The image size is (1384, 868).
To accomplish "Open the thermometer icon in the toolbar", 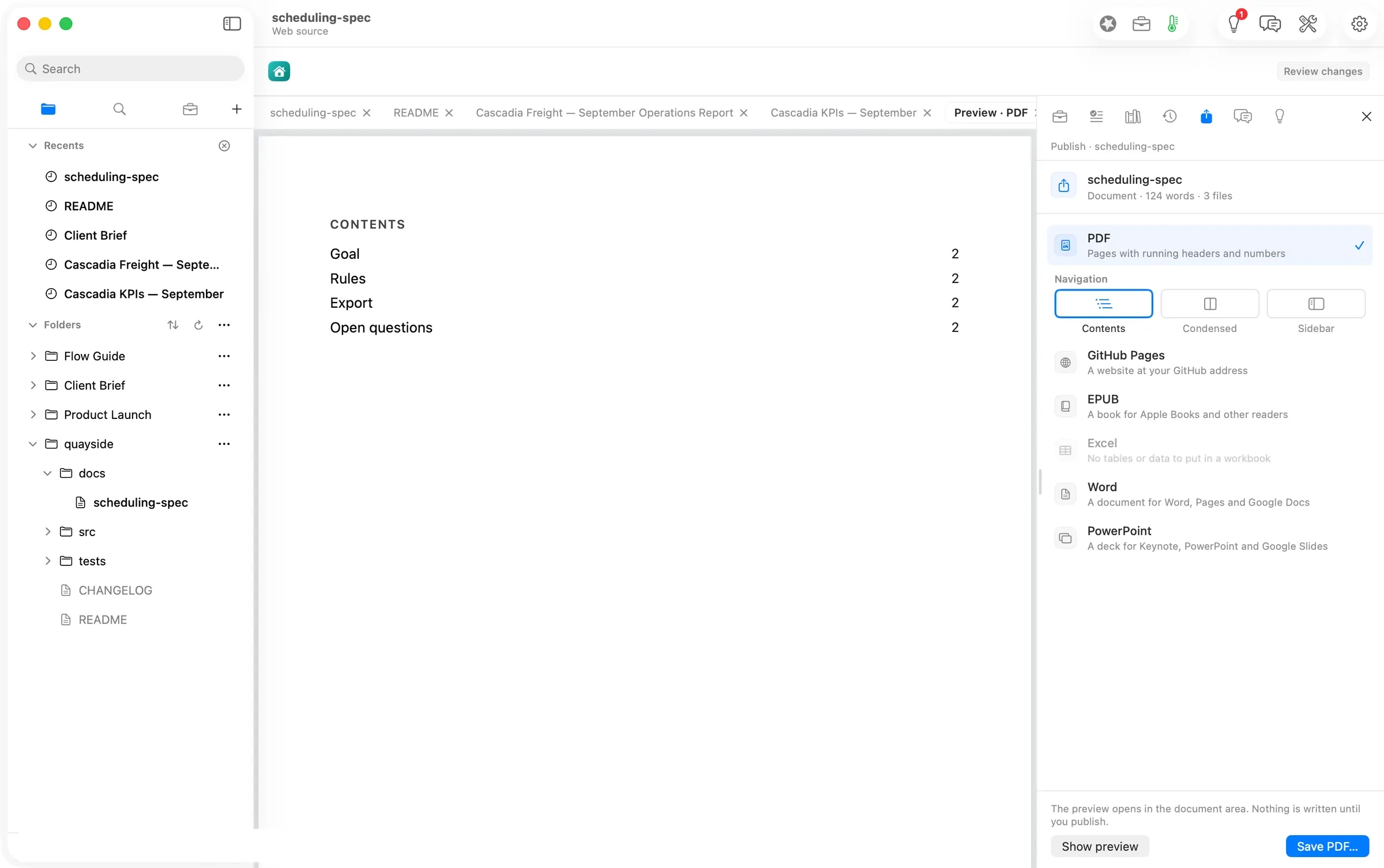I will coord(1172,24).
